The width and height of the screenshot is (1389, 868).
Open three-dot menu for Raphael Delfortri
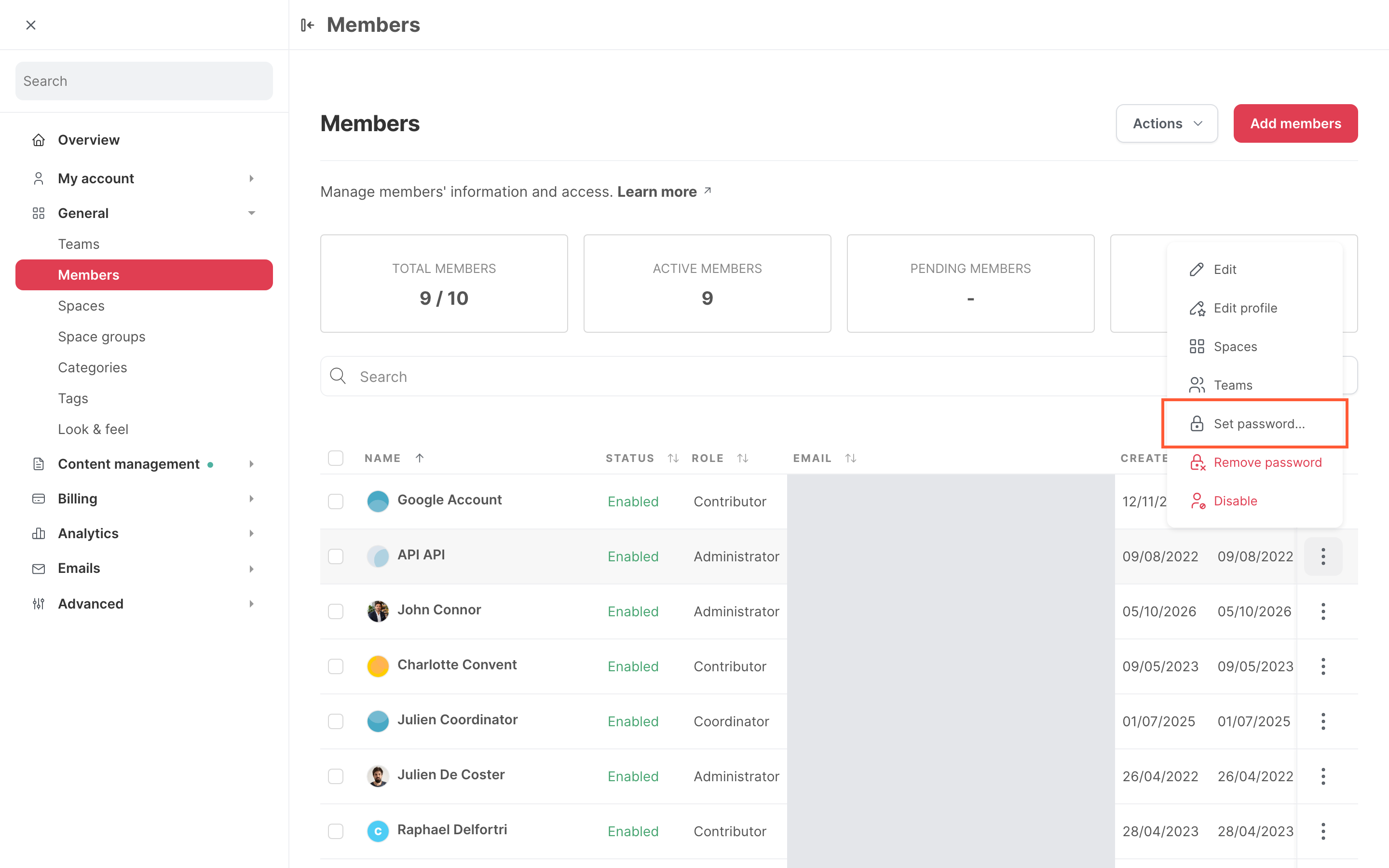tap(1323, 831)
